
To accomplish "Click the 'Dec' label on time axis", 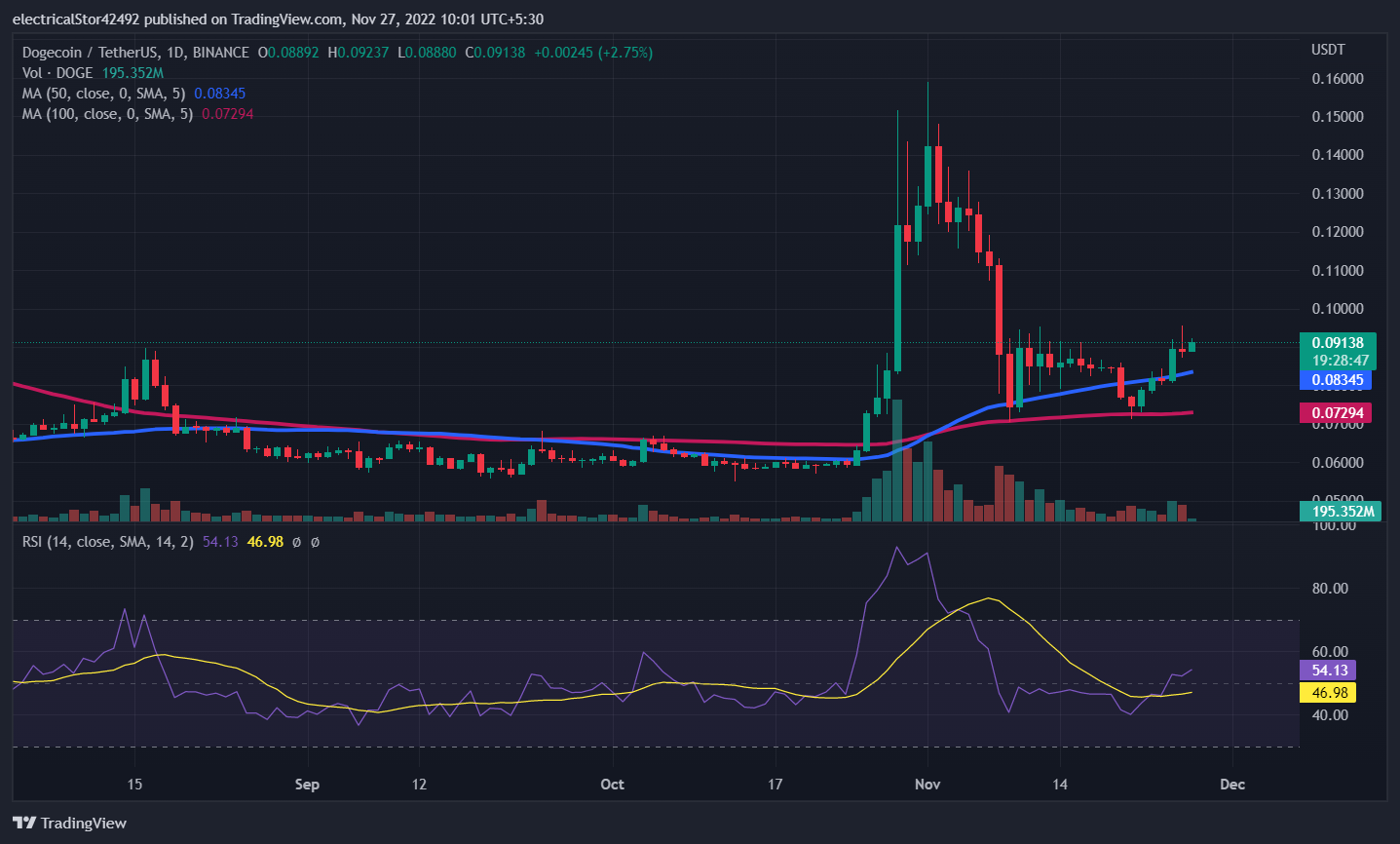I will point(1232,785).
